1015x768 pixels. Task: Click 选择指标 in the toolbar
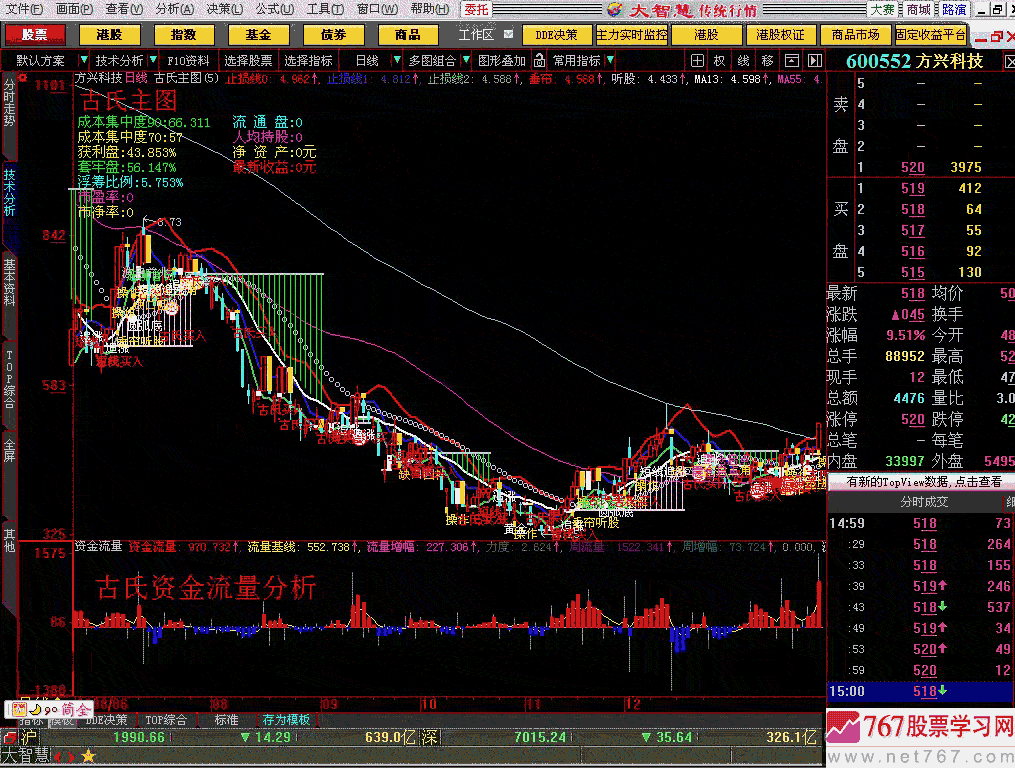(308, 60)
